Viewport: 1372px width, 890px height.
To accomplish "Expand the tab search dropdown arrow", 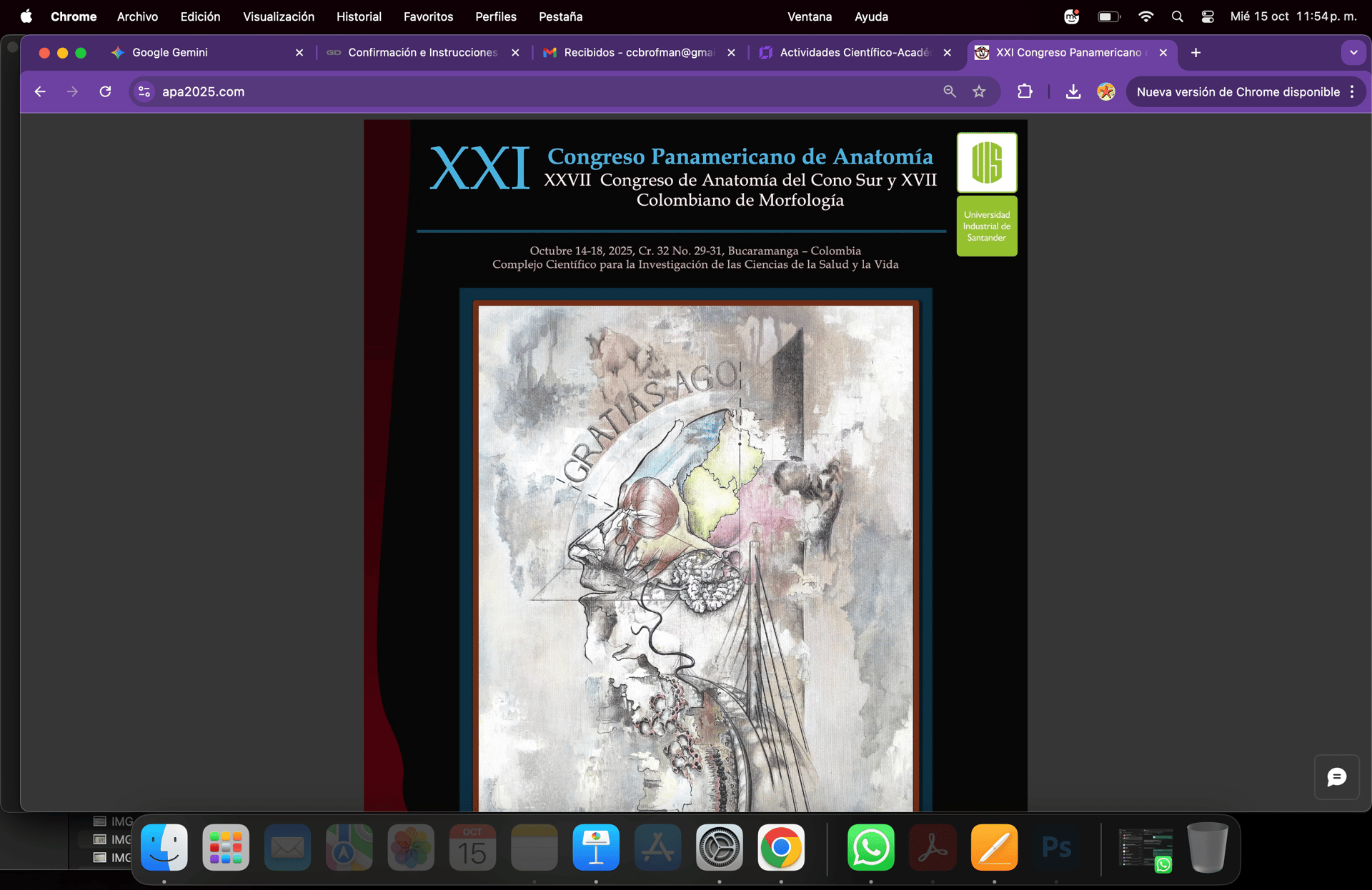I will click(x=1353, y=52).
